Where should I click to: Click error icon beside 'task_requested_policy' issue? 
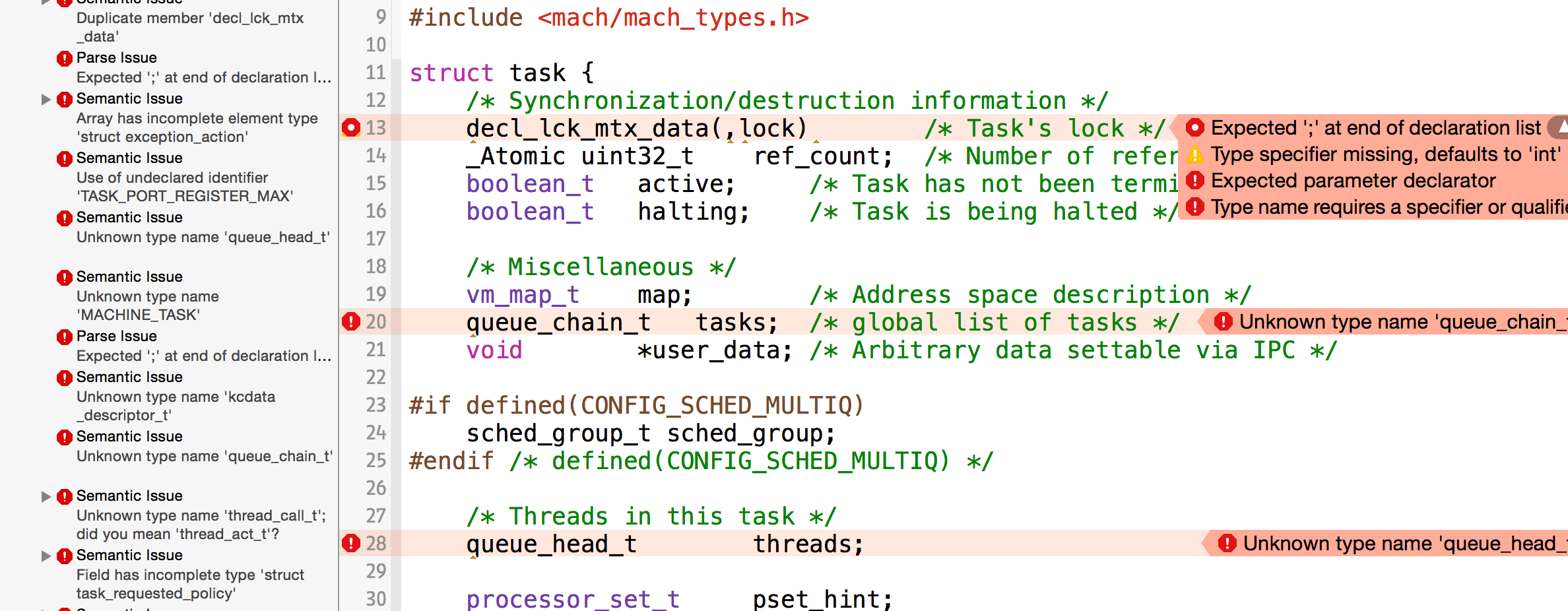(x=64, y=556)
